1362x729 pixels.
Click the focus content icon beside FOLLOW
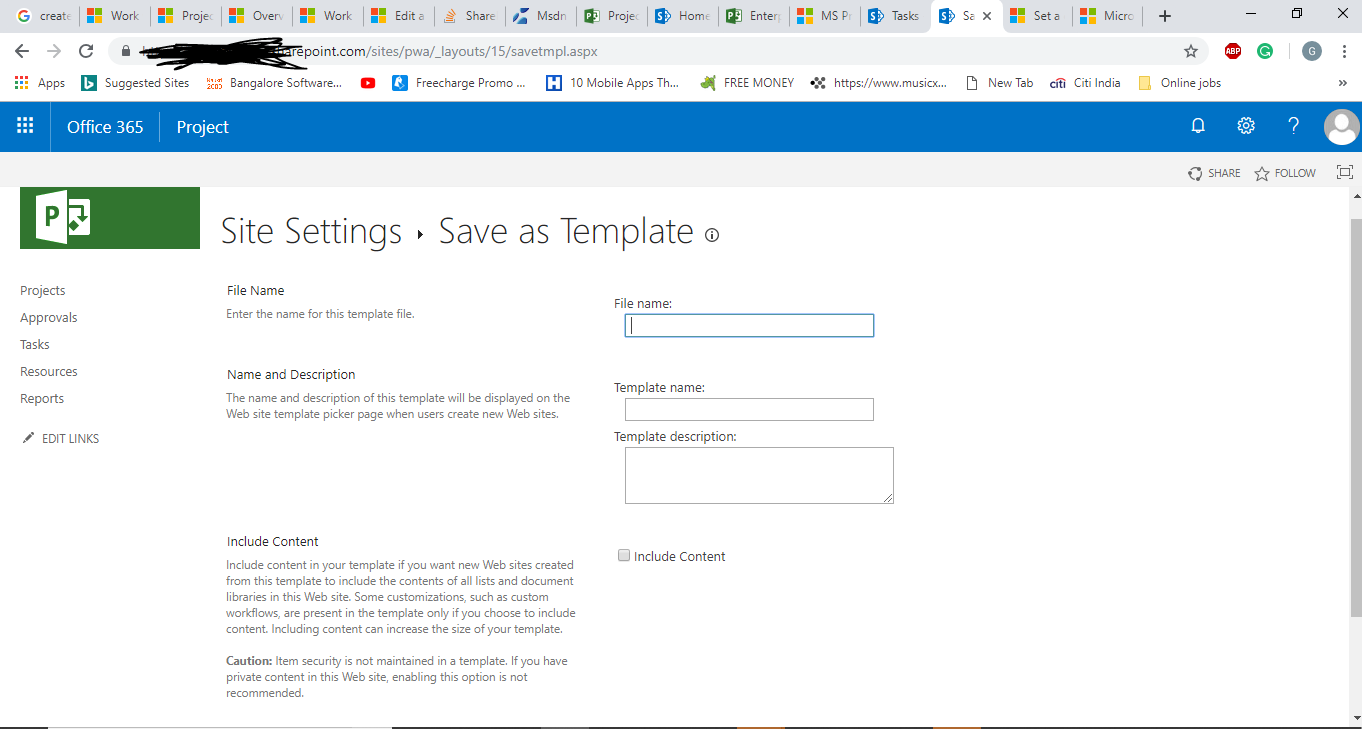(1344, 173)
